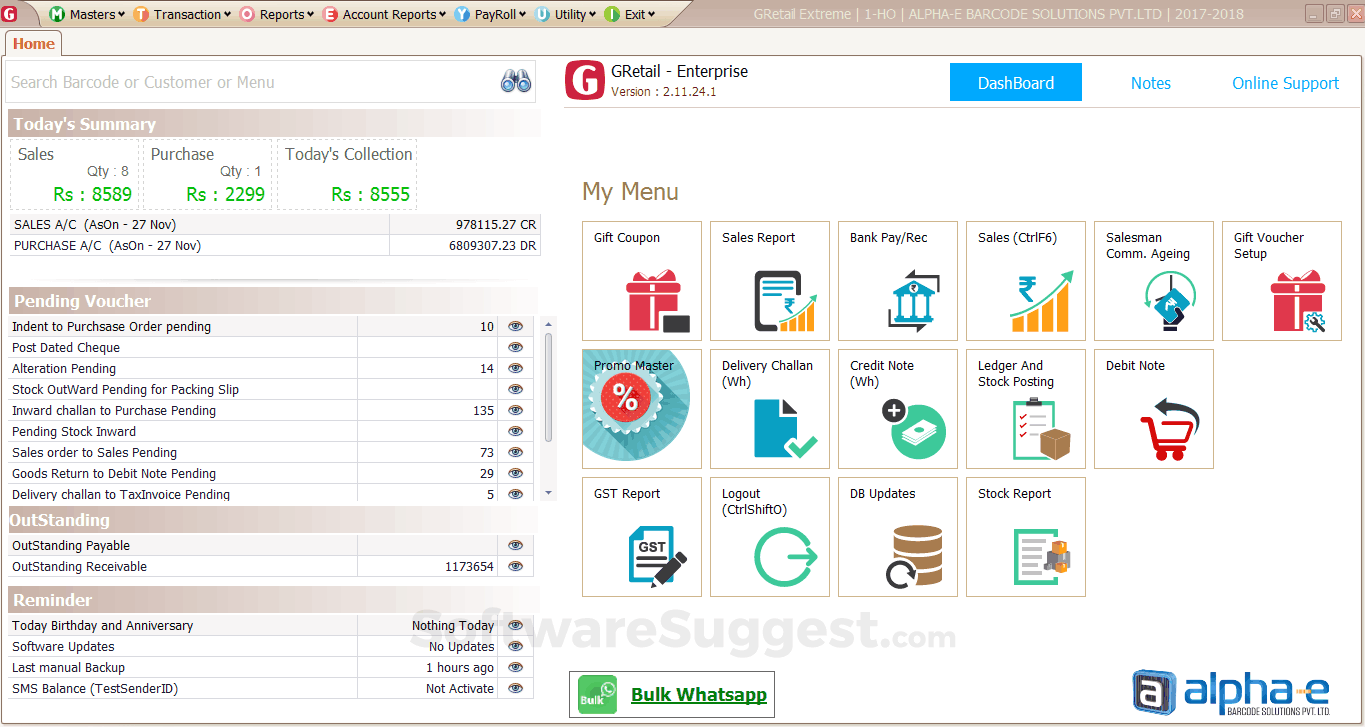View Inward challan to Purchase Pending
The height and width of the screenshot is (727, 1365).
click(515, 410)
